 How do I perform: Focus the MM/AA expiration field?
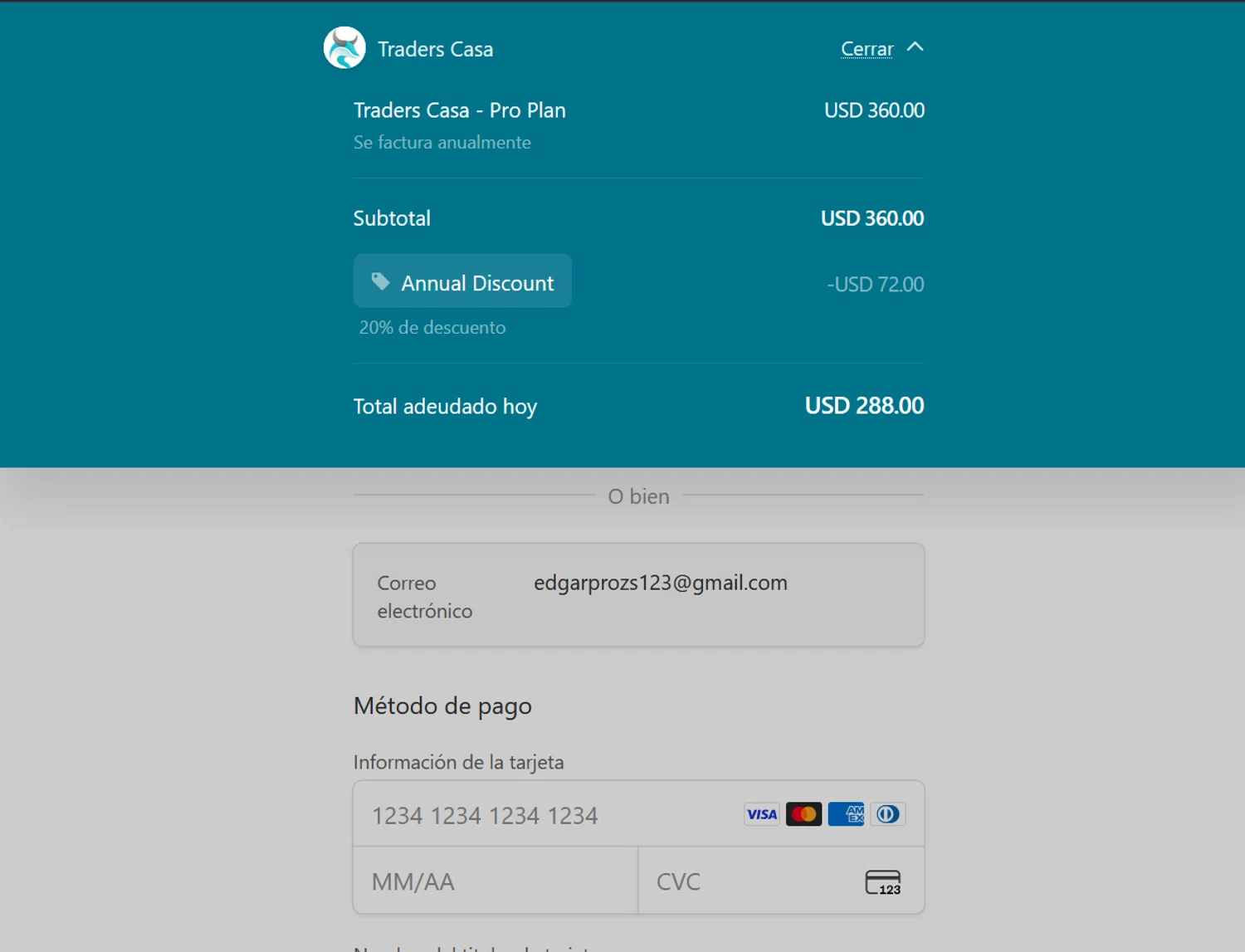coord(496,881)
